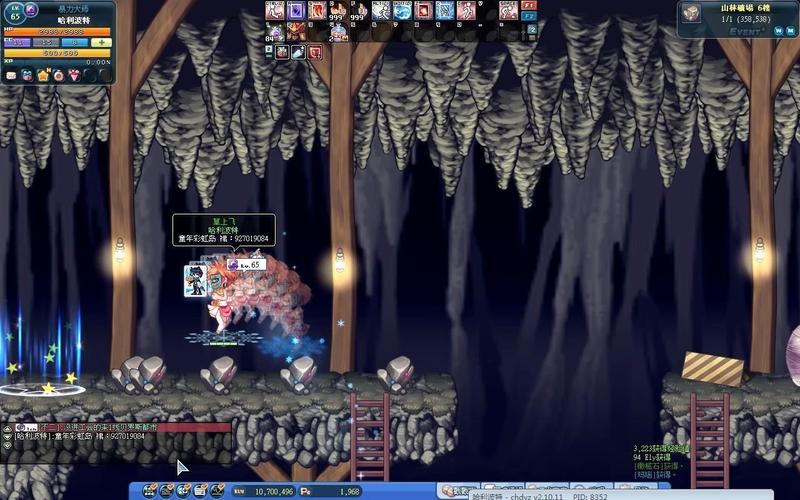Screen dimensions: 800x500
Task: Click the purple class emblem beside level 65
Action: pyautogui.click(x=32, y=8)
